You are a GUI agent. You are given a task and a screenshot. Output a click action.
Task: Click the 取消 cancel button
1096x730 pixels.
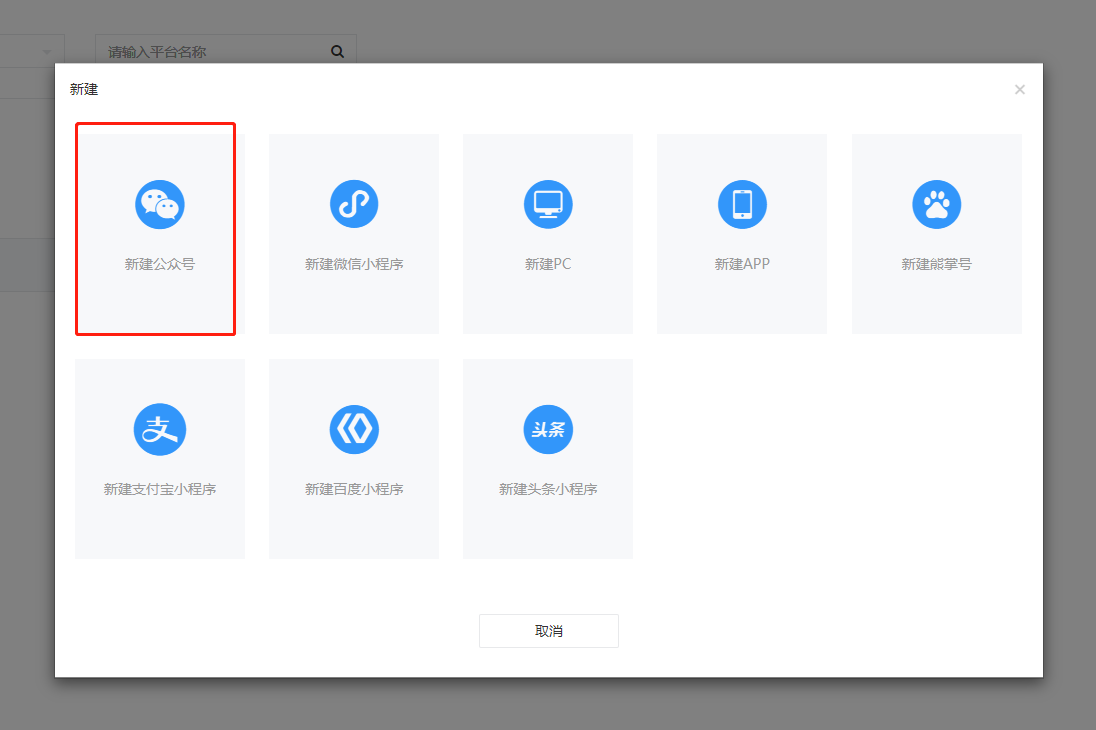549,631
